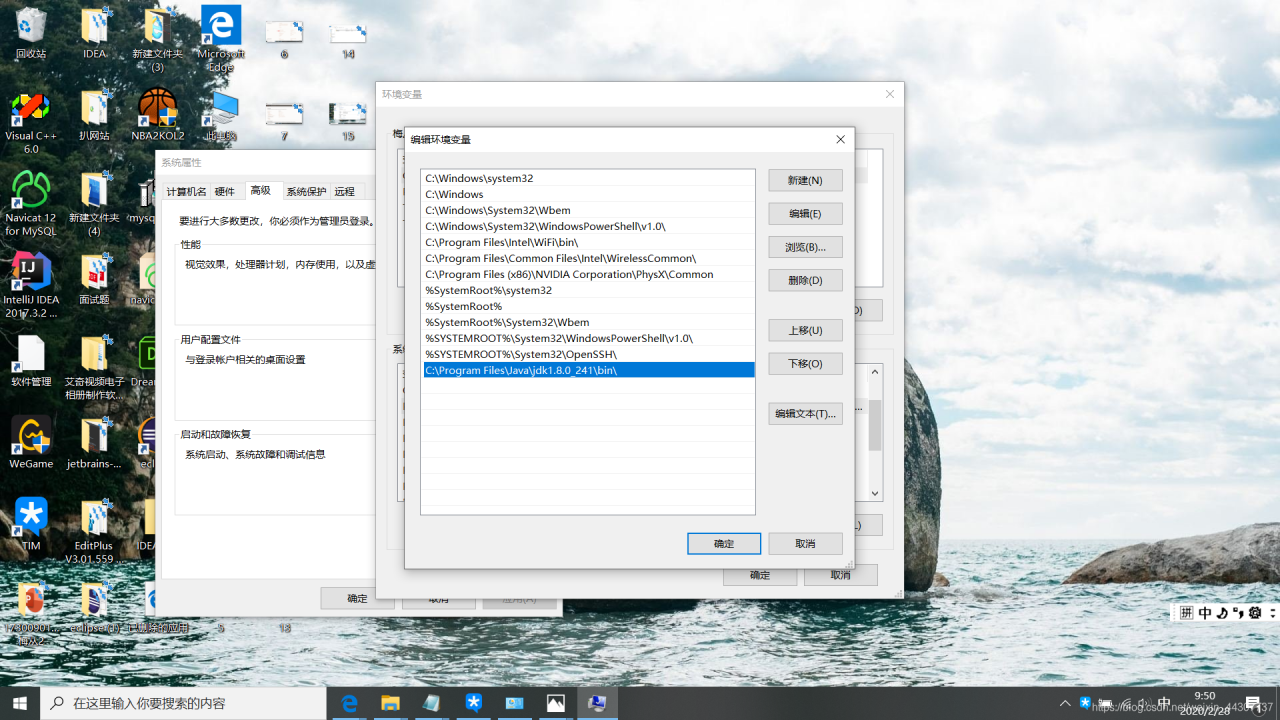
Task: Select the C:\Windows path entry
Action: (588, 194)
